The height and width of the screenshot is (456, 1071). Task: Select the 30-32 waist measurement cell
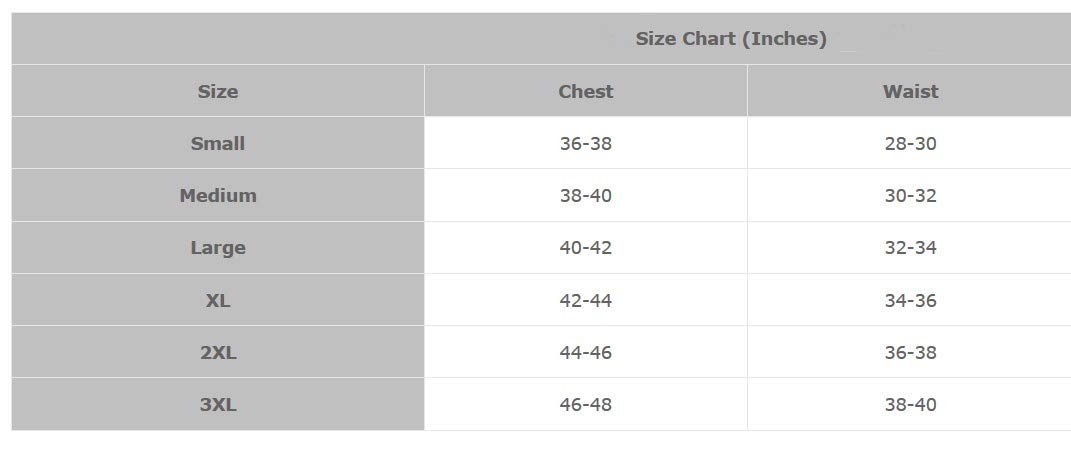[x=910, y=196]
